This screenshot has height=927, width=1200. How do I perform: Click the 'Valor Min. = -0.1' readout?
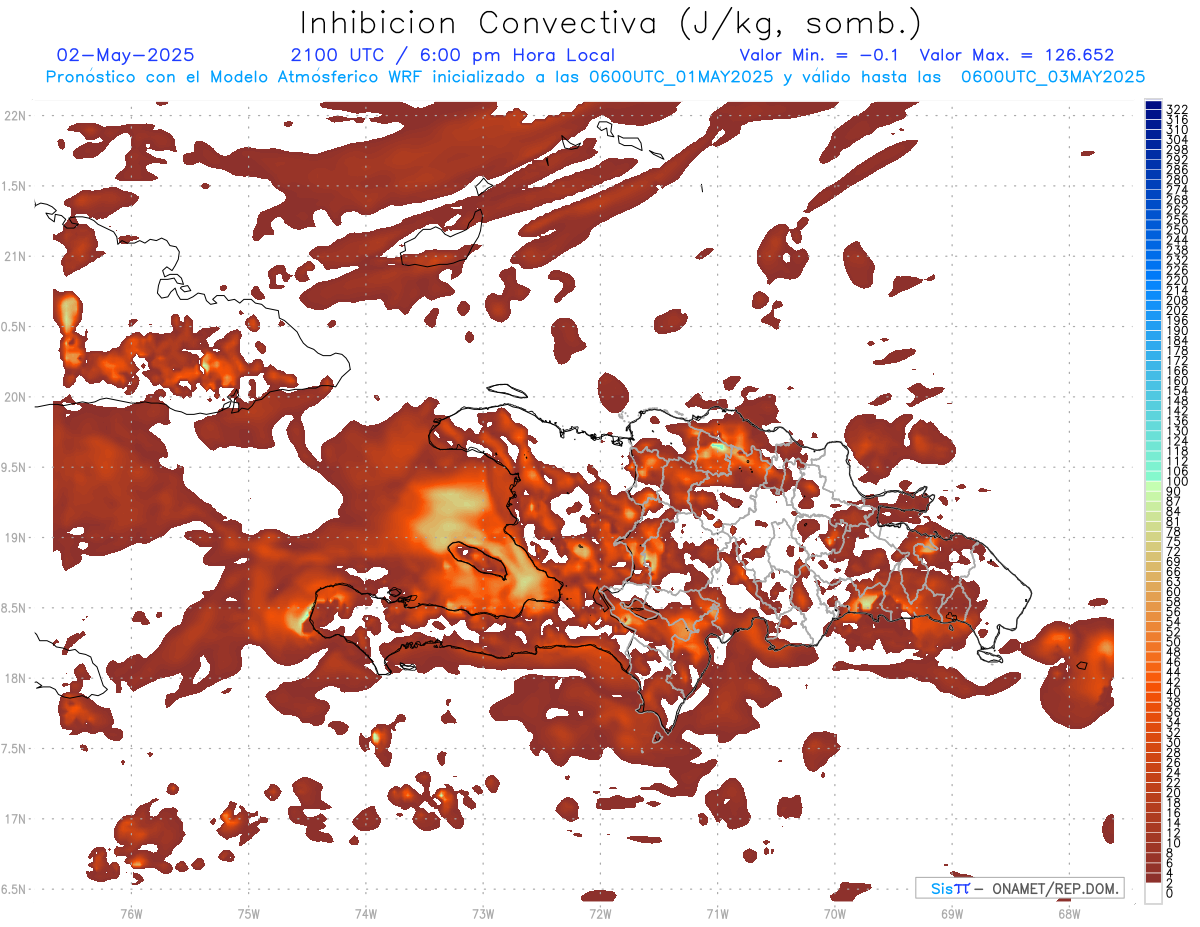tap(821, 55)
